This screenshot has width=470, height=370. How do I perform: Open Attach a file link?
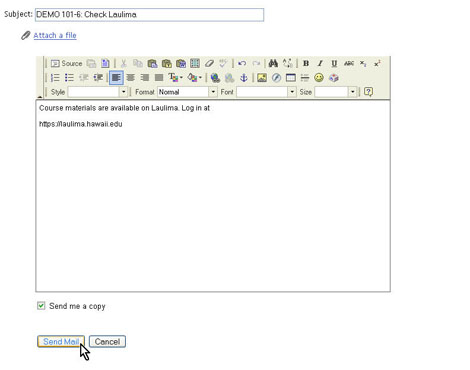(x=55, y=35)
